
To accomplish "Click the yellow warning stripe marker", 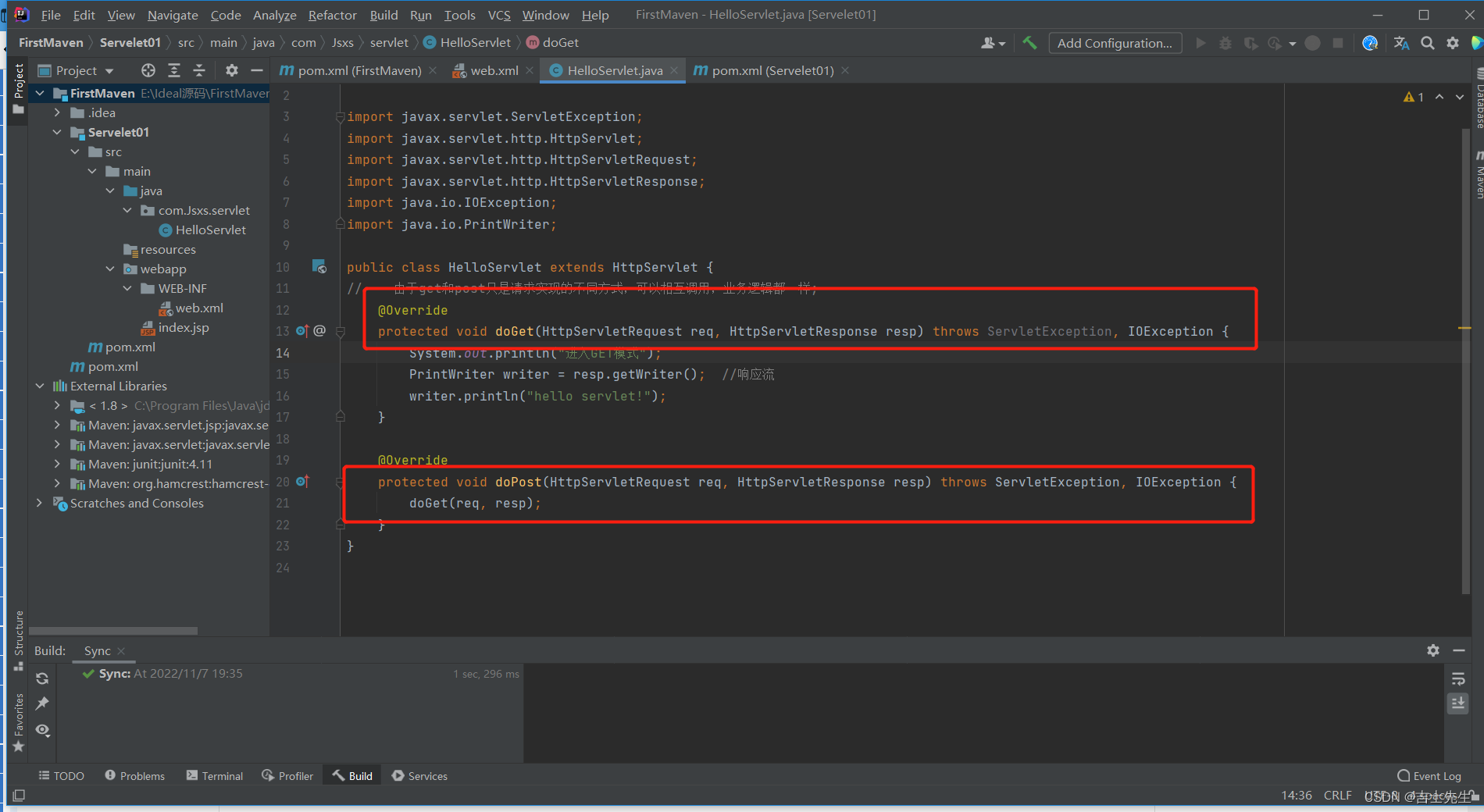I will point(1464,328).
